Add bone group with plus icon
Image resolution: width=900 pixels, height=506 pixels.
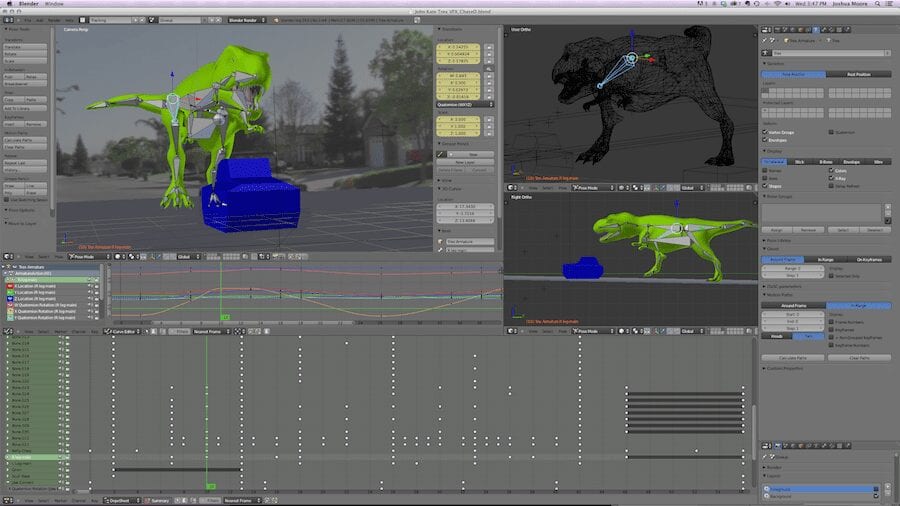pyautogui.click(x=888, y=207)
